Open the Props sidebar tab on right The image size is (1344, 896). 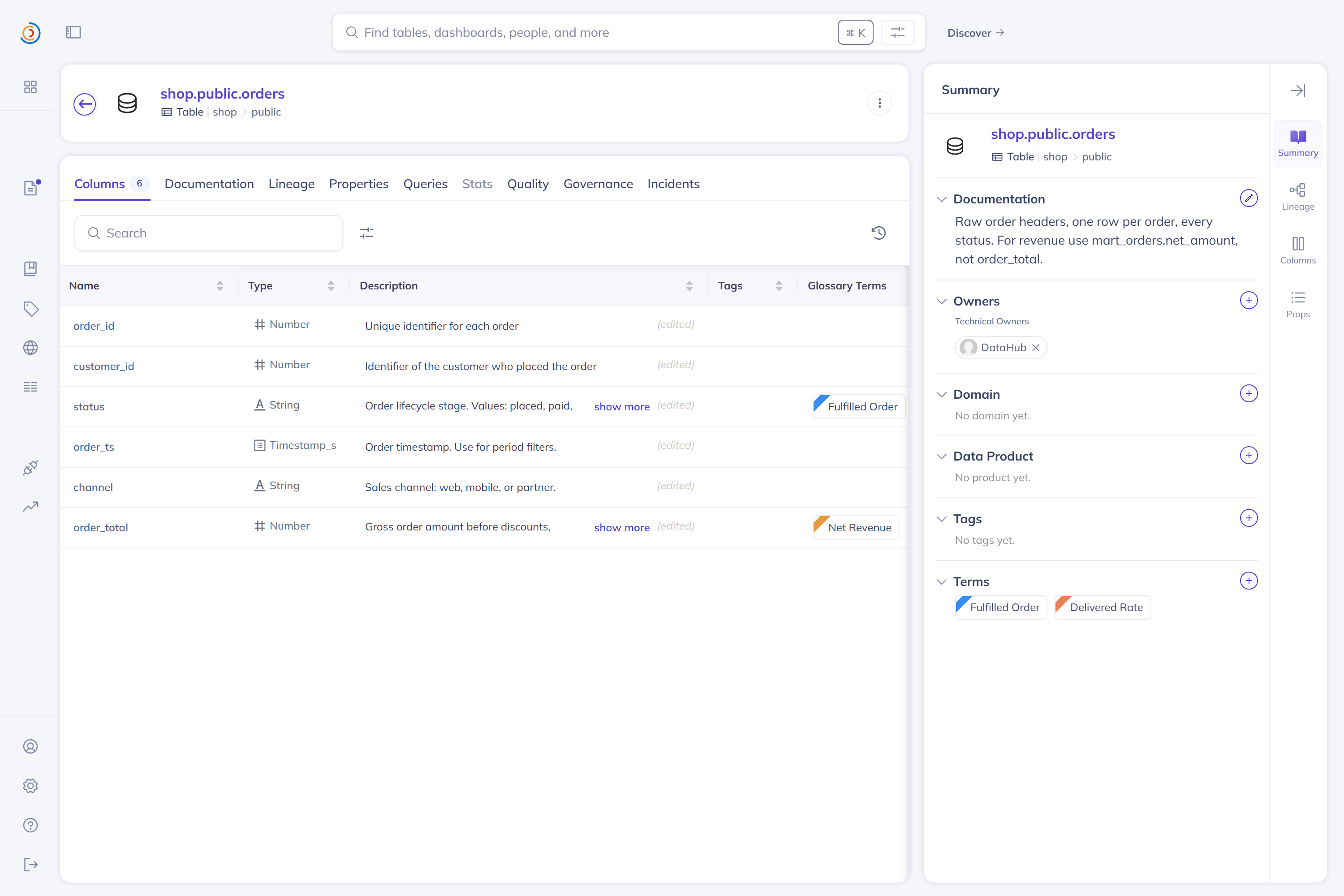[x=1298, y=305]
